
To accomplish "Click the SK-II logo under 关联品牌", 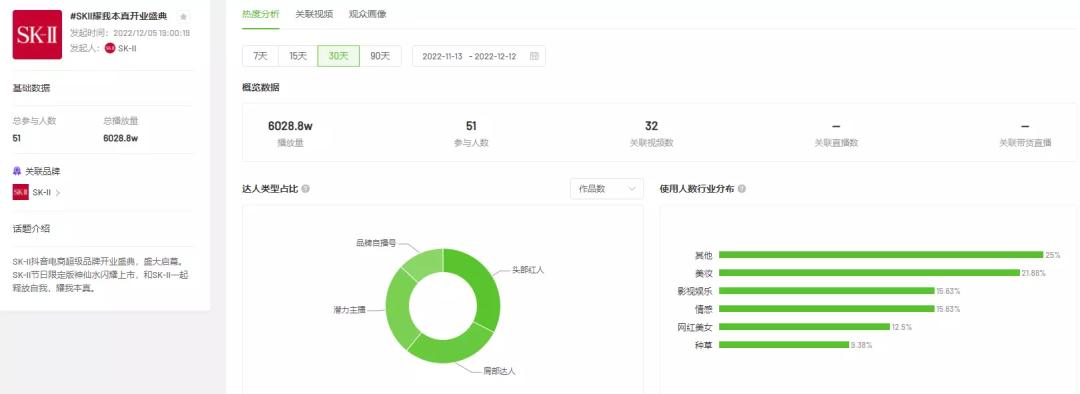I will pyautogui.click(x=21, y=192).
